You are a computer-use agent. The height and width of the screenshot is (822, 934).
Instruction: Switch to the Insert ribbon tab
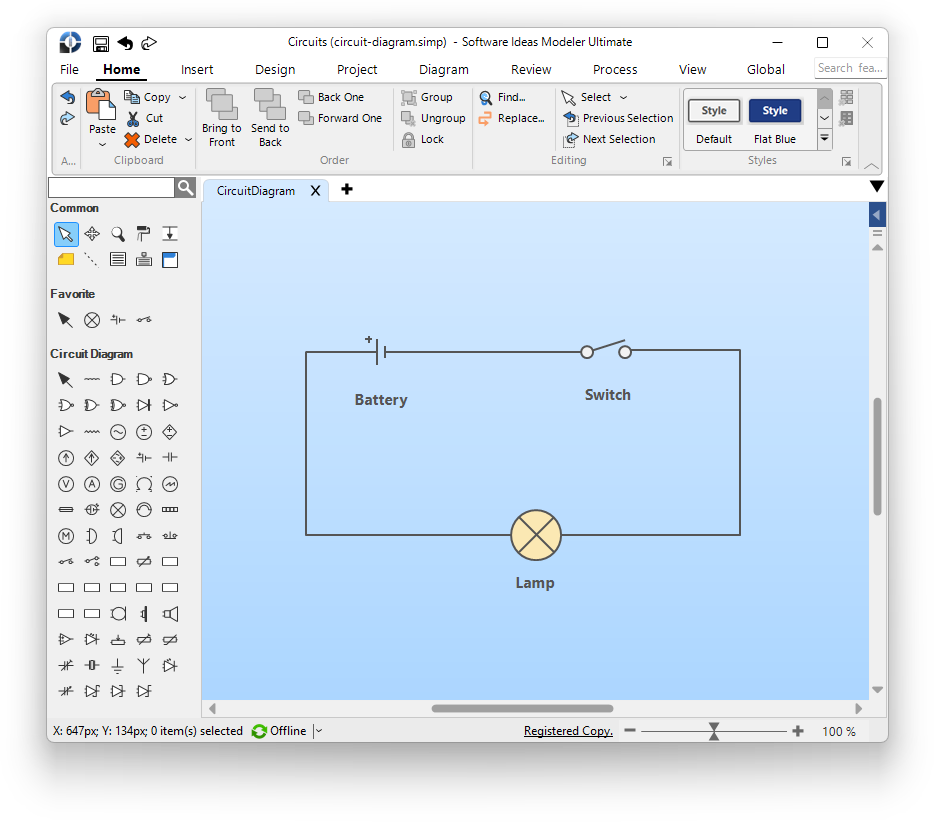click(x=197, y=70)
